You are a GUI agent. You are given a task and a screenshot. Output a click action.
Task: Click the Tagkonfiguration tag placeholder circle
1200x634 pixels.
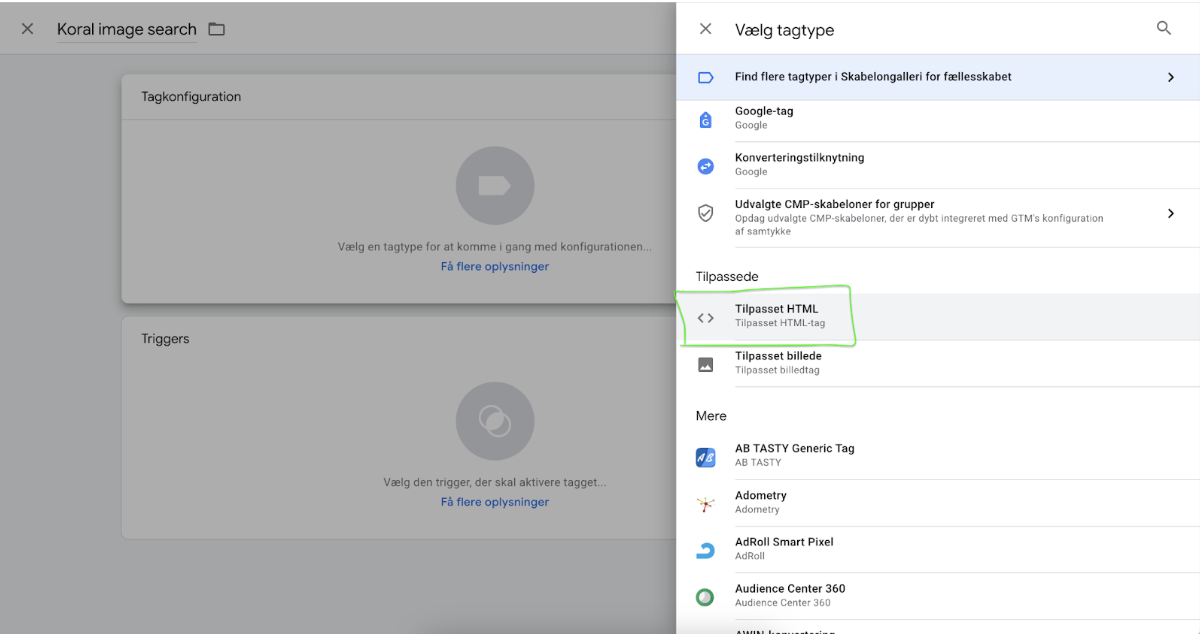[x=494, y=186]
